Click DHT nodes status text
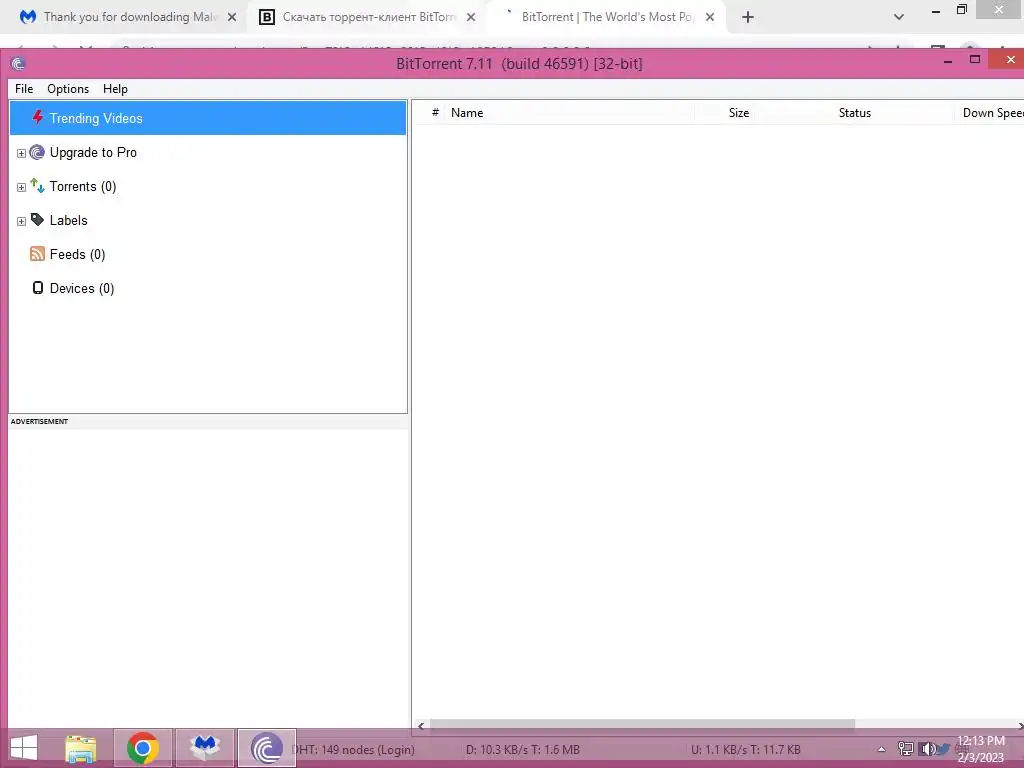 point(354,750)
